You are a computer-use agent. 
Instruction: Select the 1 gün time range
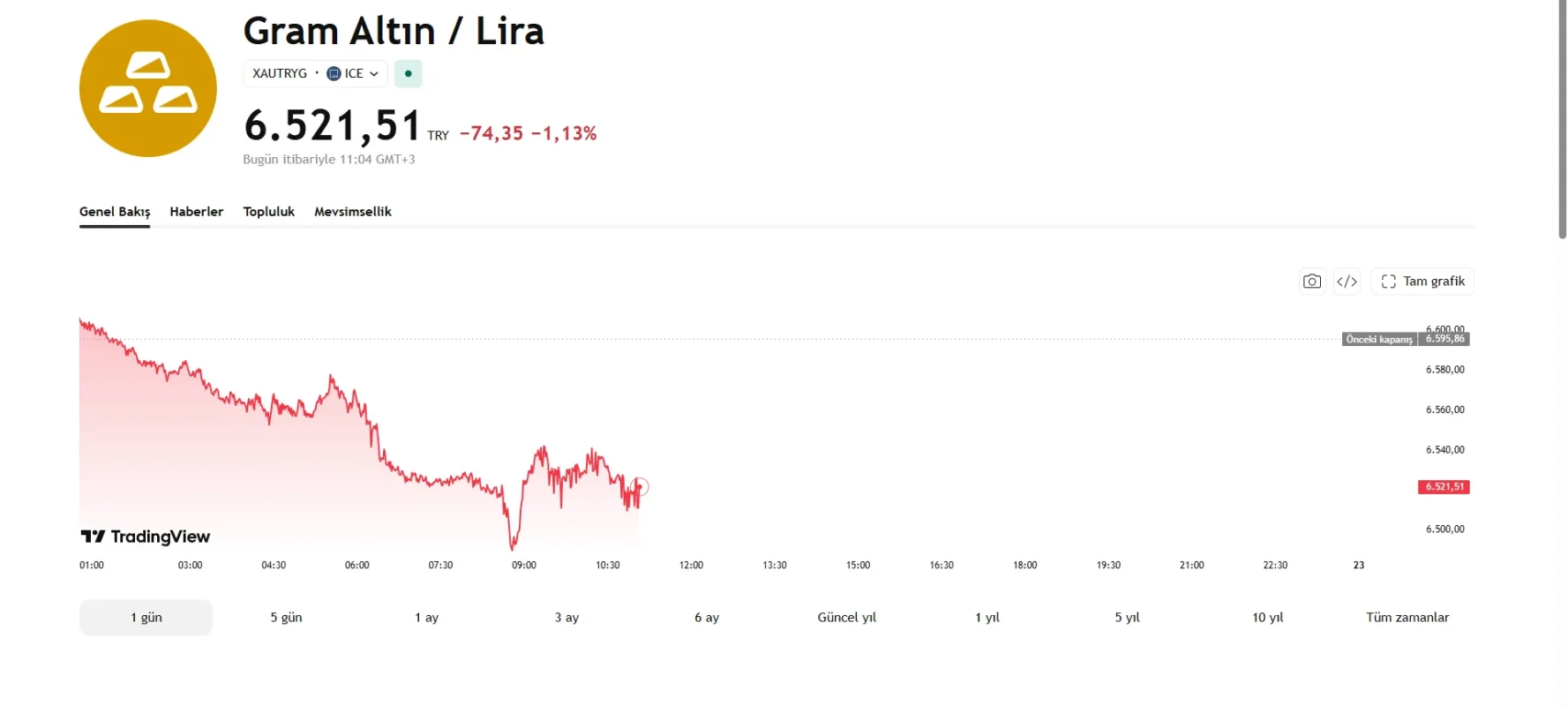point(146,618)
